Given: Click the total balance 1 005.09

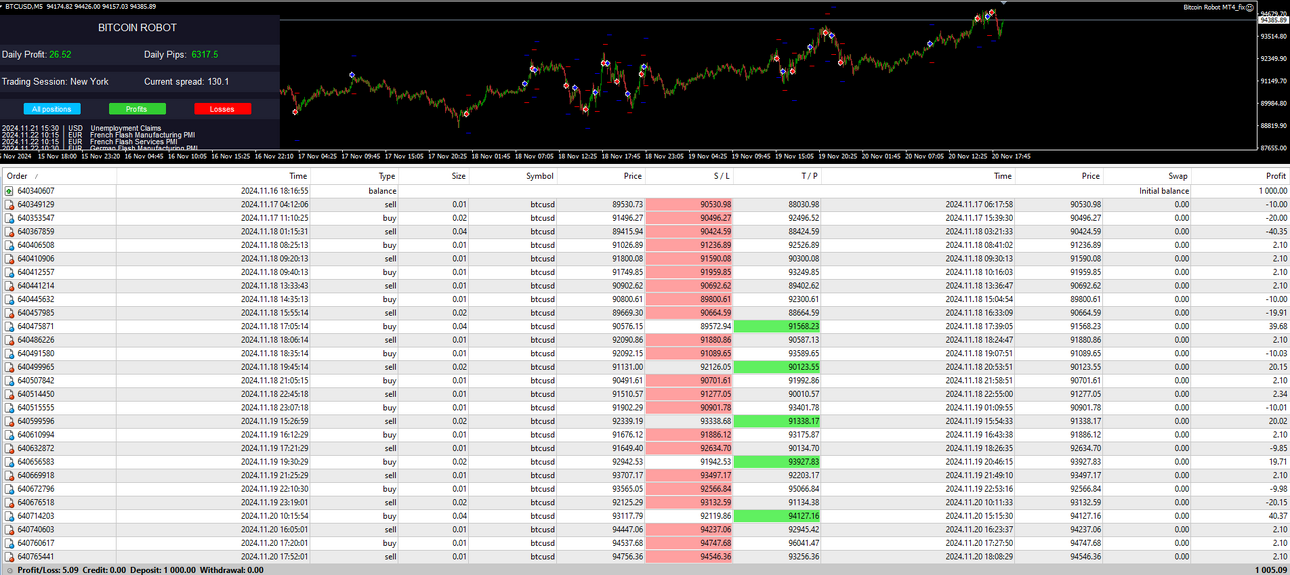Looking at the screenshot, I should pyautogui.click(x=1271, y=570).
